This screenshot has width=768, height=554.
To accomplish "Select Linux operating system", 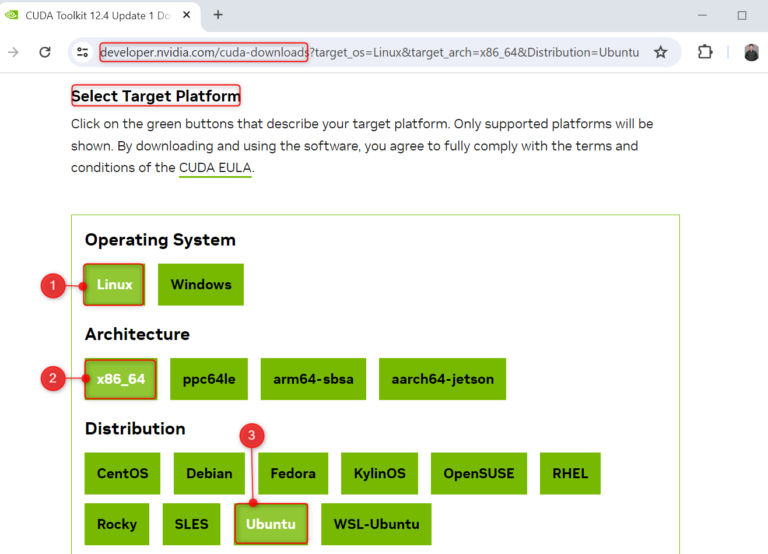I will click(x=114, y=285).
